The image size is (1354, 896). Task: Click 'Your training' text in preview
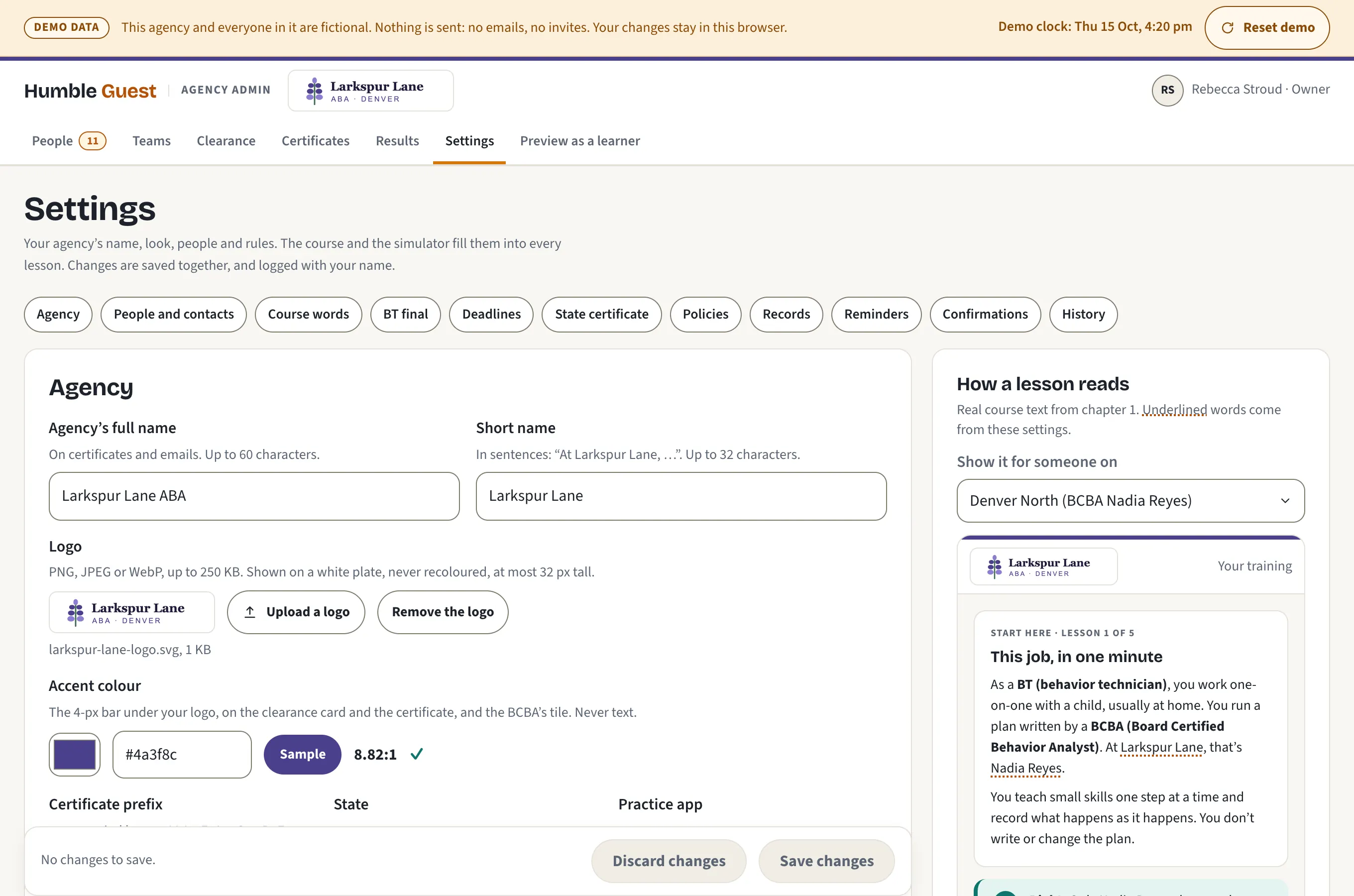pos(1254,565)
